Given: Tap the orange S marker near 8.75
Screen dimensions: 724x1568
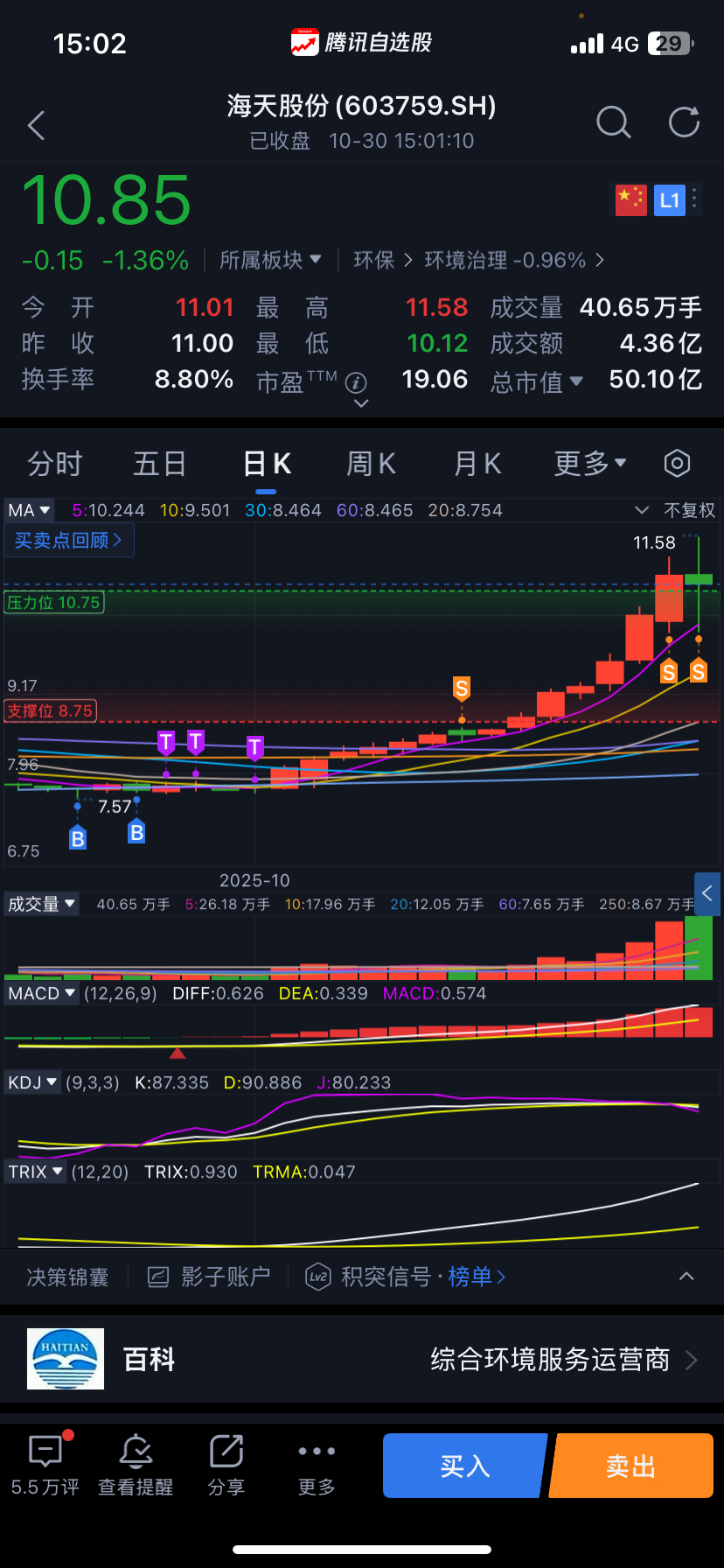Looking at the screenshot, I should (462, 689).
